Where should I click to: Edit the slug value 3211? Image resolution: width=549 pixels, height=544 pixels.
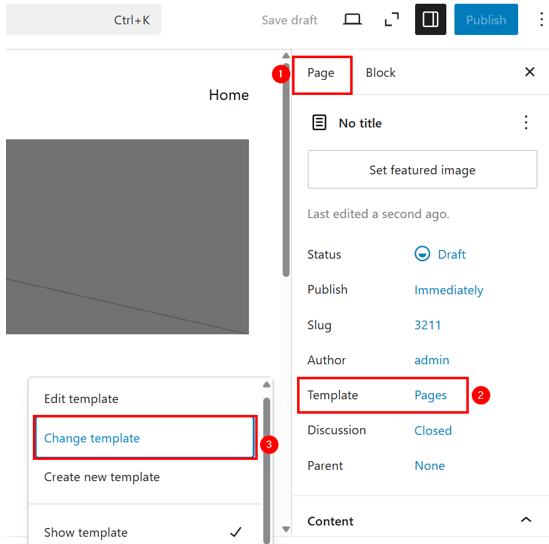tap(427, 325)
